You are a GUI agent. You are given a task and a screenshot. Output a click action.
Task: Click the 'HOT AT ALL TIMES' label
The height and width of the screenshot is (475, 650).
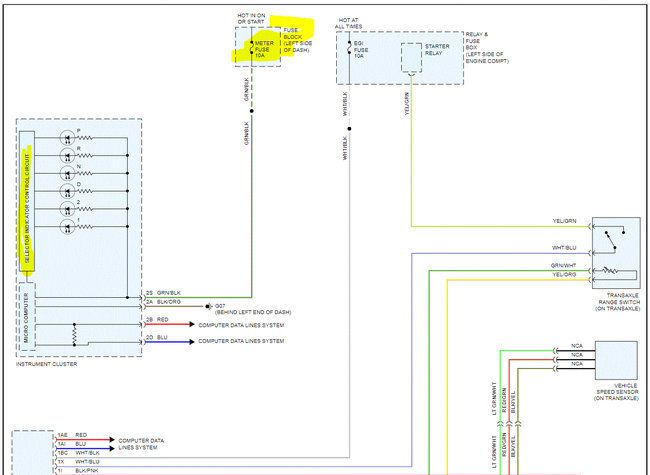click(348, 23)
